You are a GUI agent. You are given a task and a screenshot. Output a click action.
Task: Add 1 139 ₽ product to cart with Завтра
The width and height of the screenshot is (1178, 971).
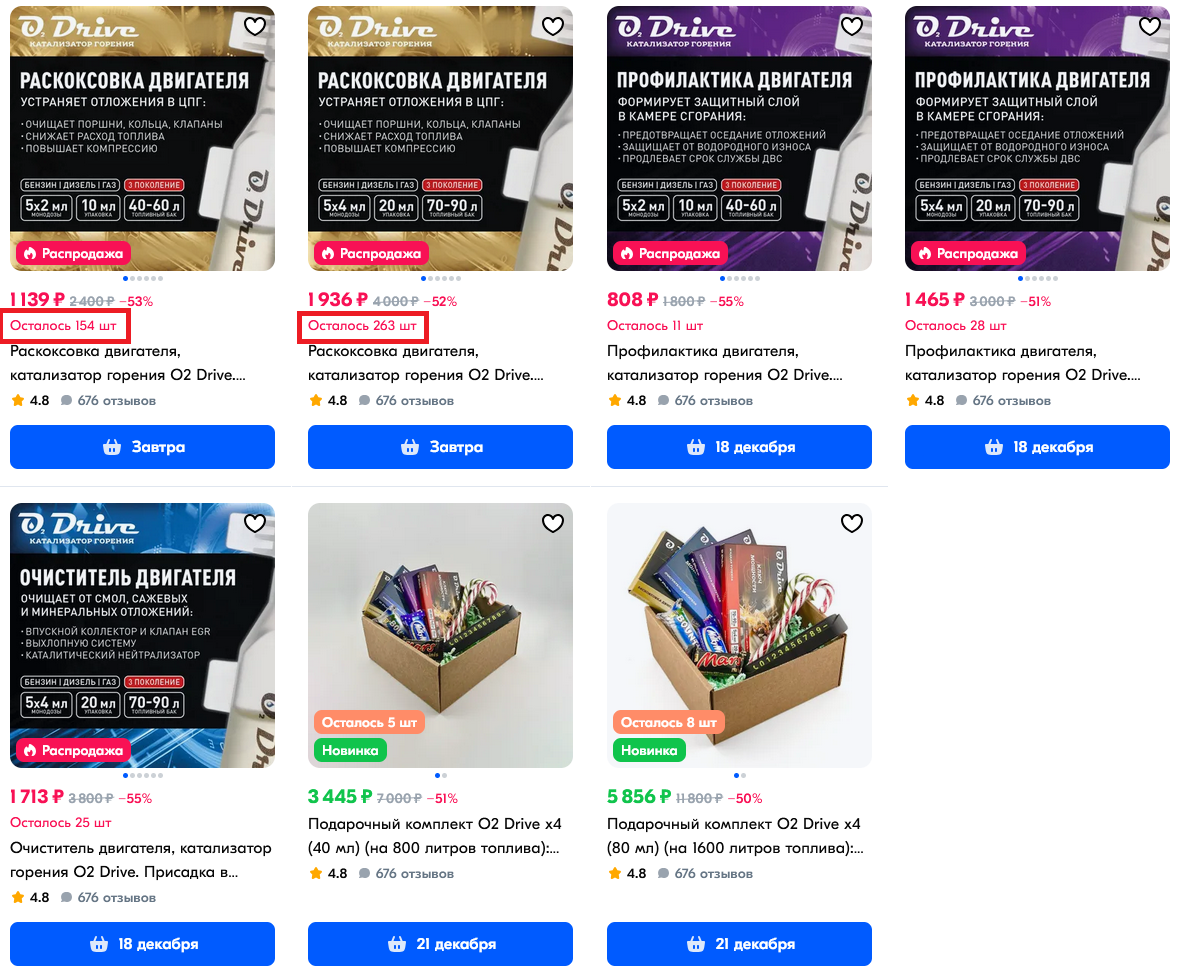click(x=142, y=447)
